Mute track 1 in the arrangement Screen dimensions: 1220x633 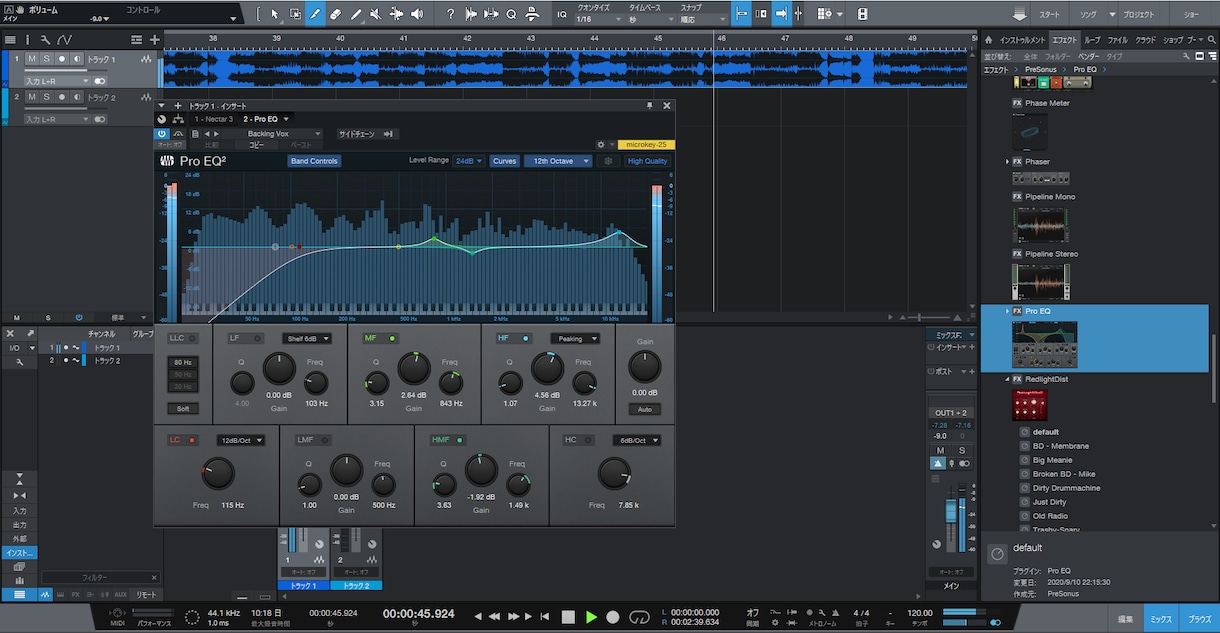pyautogui.click(x=31, y=59)
